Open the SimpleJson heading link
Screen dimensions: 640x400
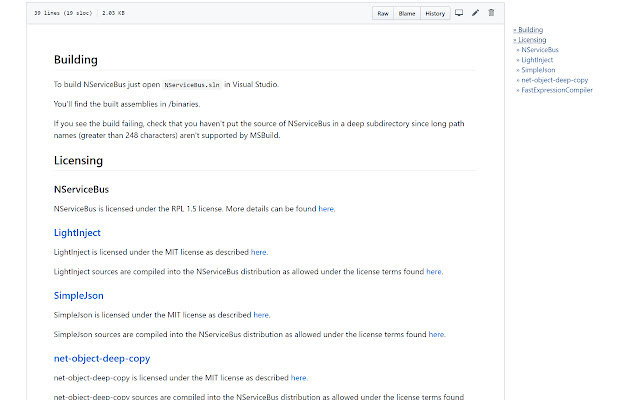79,296
